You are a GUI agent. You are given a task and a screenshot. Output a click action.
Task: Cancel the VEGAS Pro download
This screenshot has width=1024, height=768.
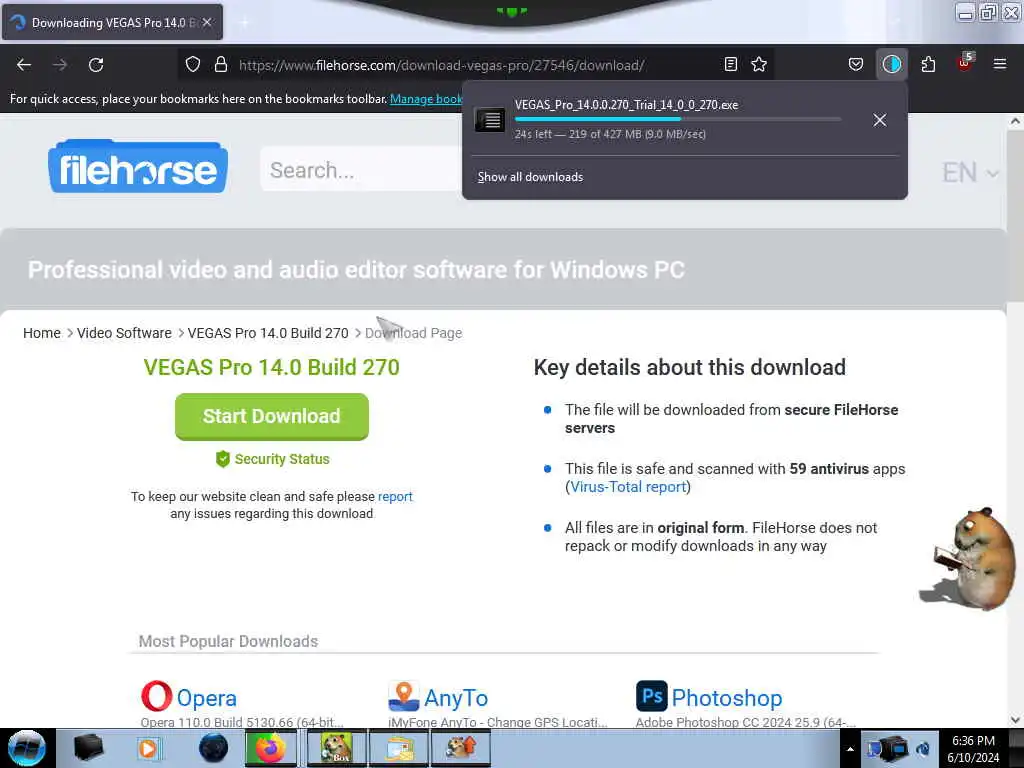(x=880, y=120)
